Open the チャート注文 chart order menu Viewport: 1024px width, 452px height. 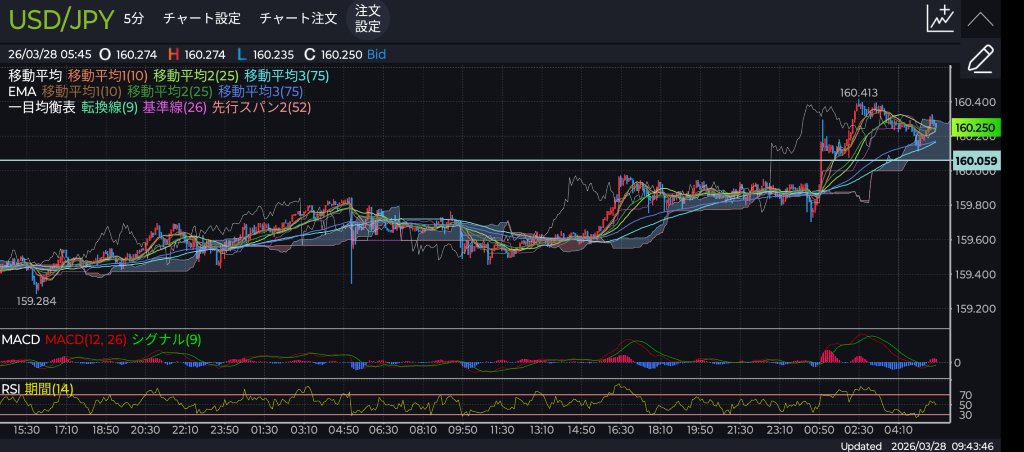297,19
